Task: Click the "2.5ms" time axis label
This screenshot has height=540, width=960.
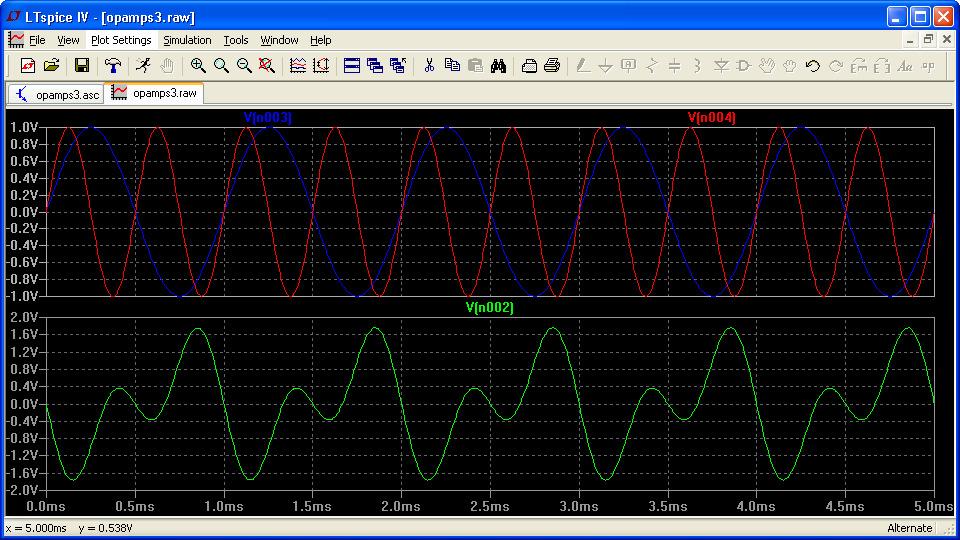Action: point(490,506)
